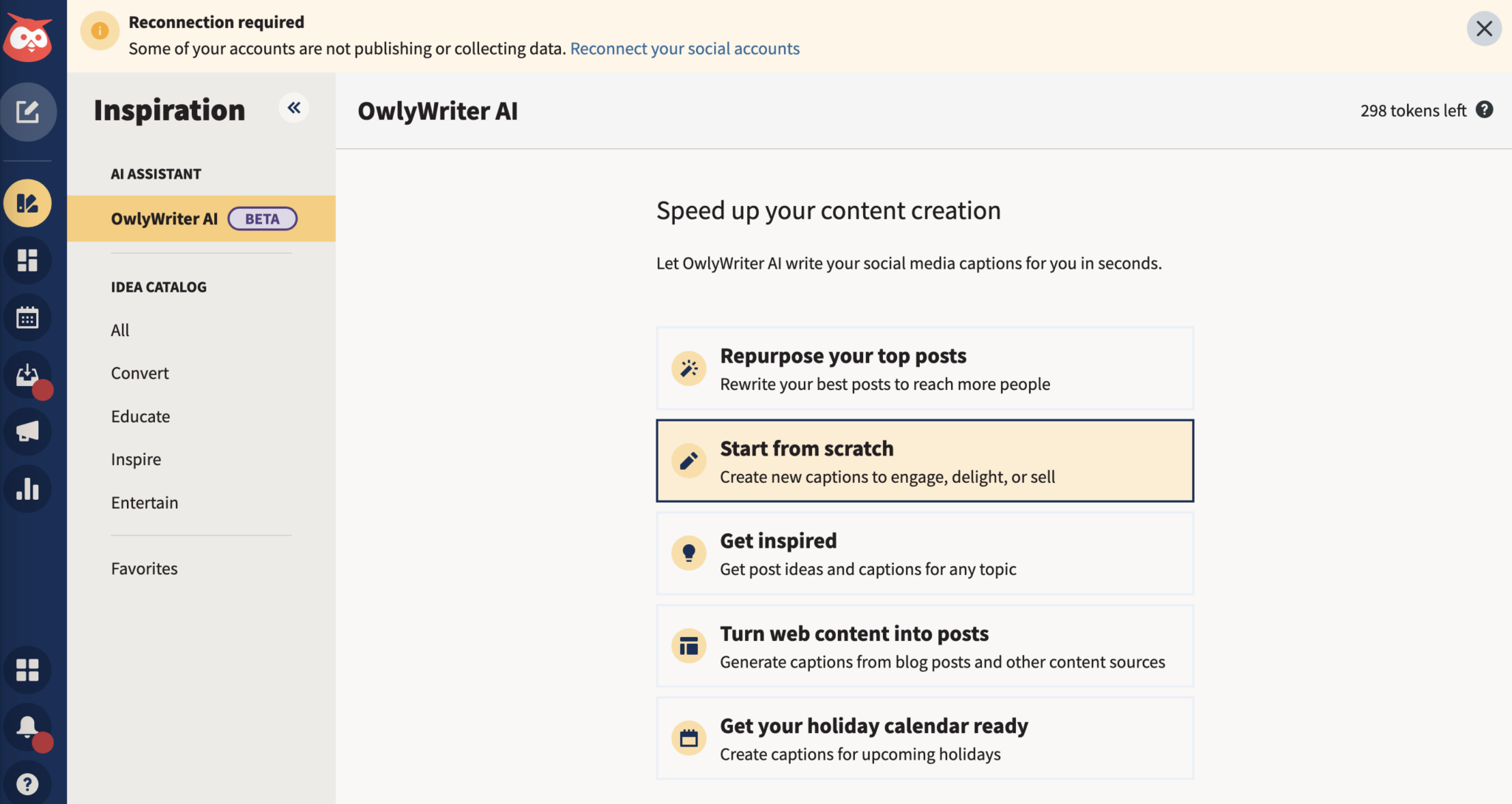Select OwlyWriter AI under AI Assistant
The height and width of the screenshot is (804, 1512).
164,219
